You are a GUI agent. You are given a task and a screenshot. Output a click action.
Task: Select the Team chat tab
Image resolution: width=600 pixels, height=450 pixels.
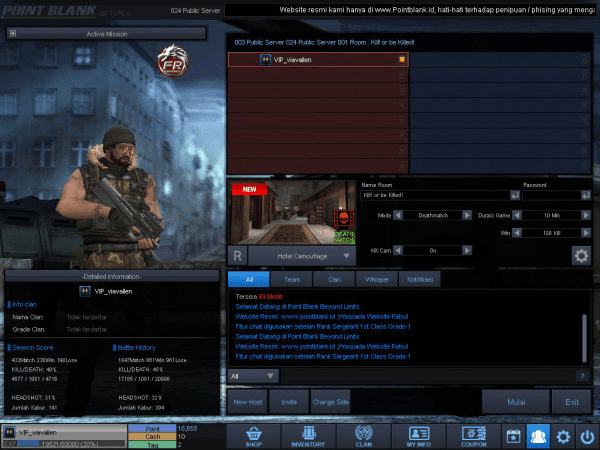(x=293, y=281)
